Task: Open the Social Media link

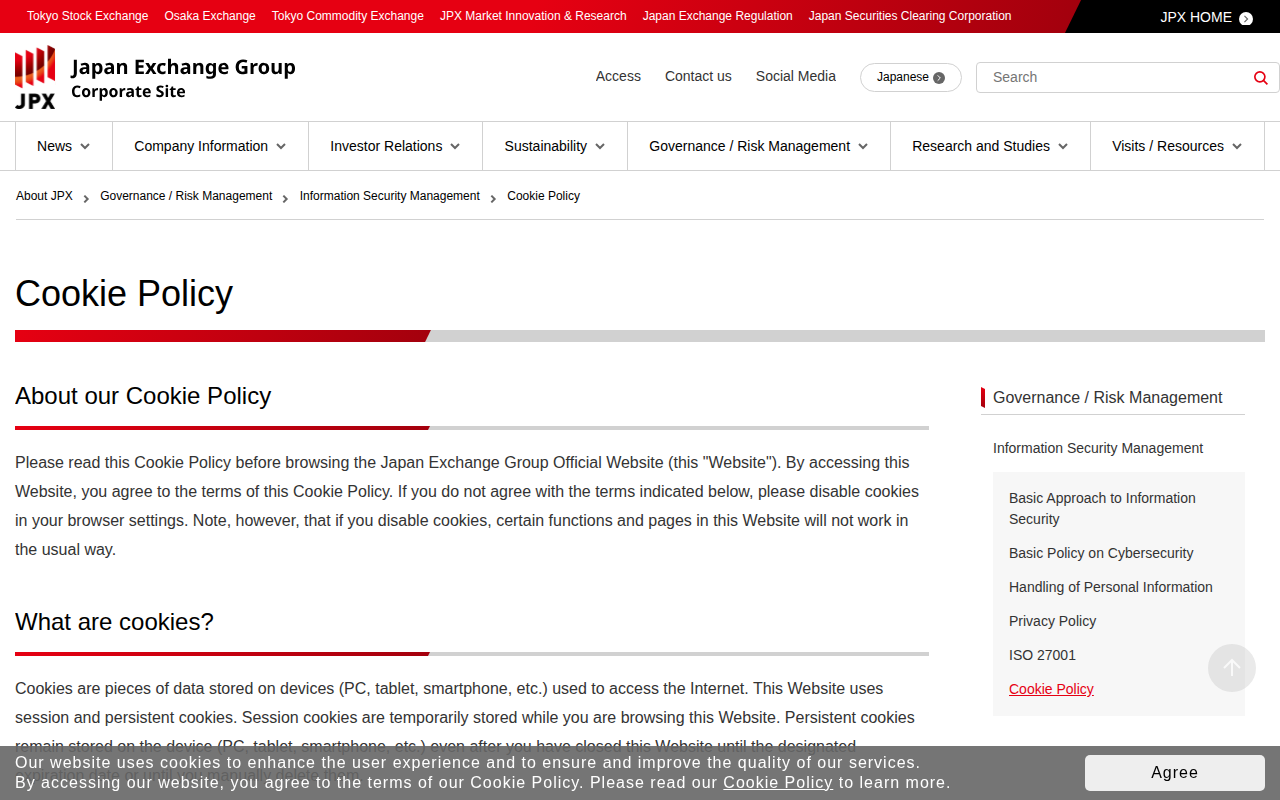Action: (796, 76)
